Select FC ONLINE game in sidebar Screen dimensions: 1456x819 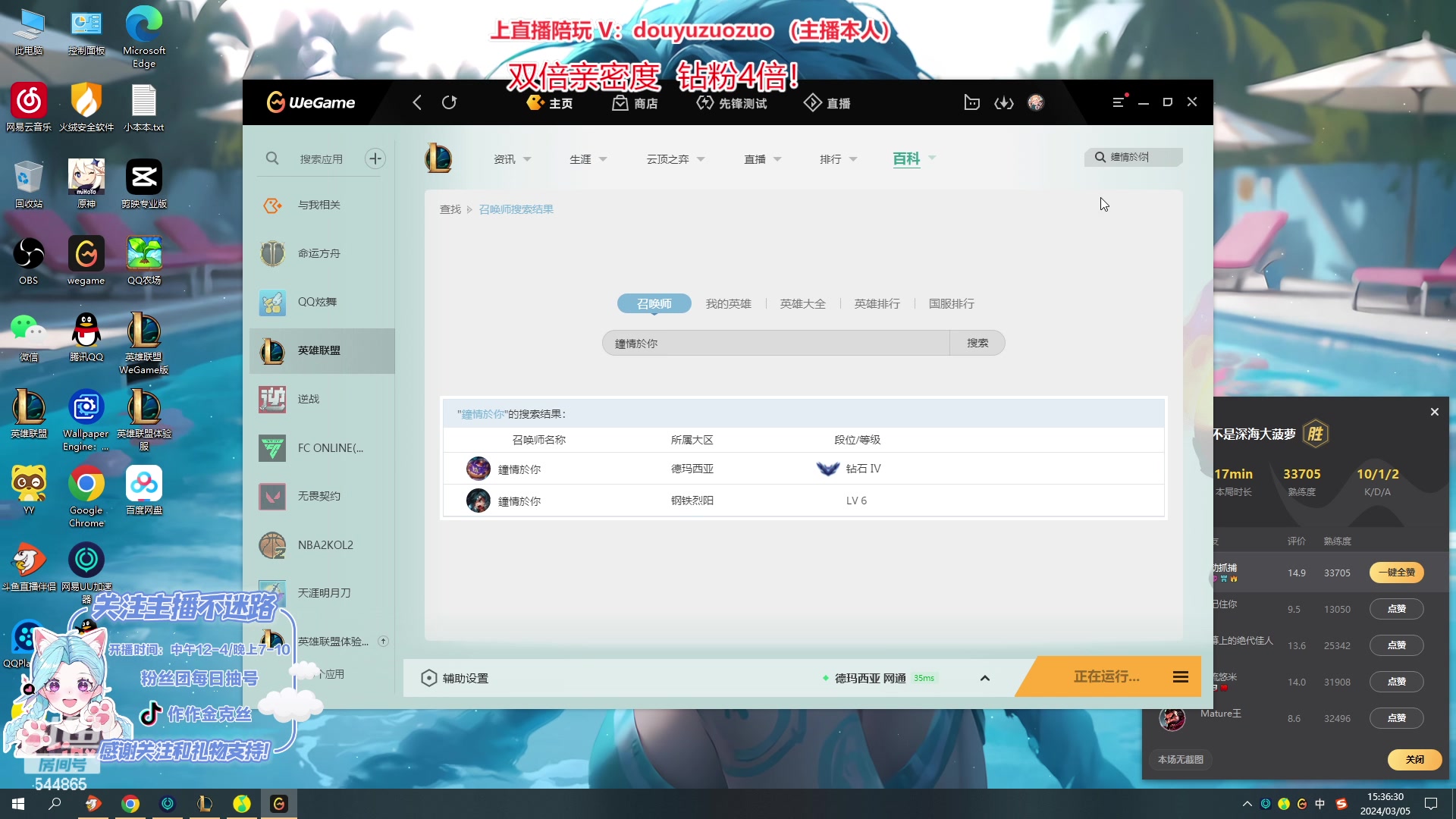tap(322, 447)
